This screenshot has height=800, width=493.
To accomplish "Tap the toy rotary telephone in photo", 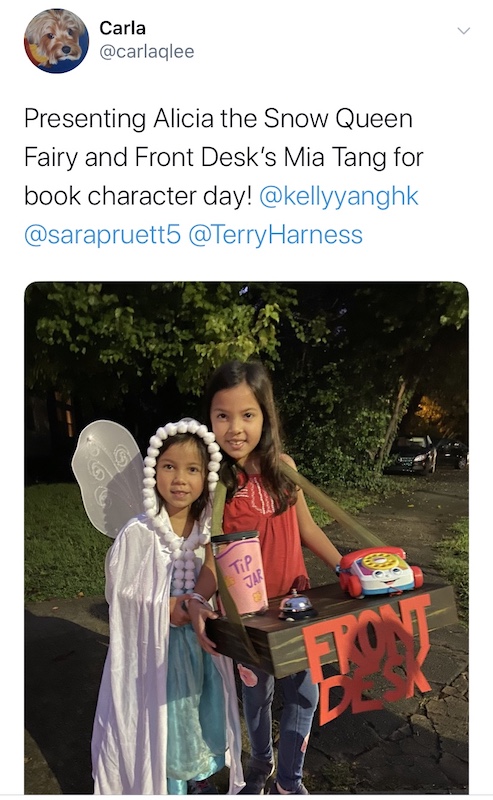I will click(x=381, y=570).
